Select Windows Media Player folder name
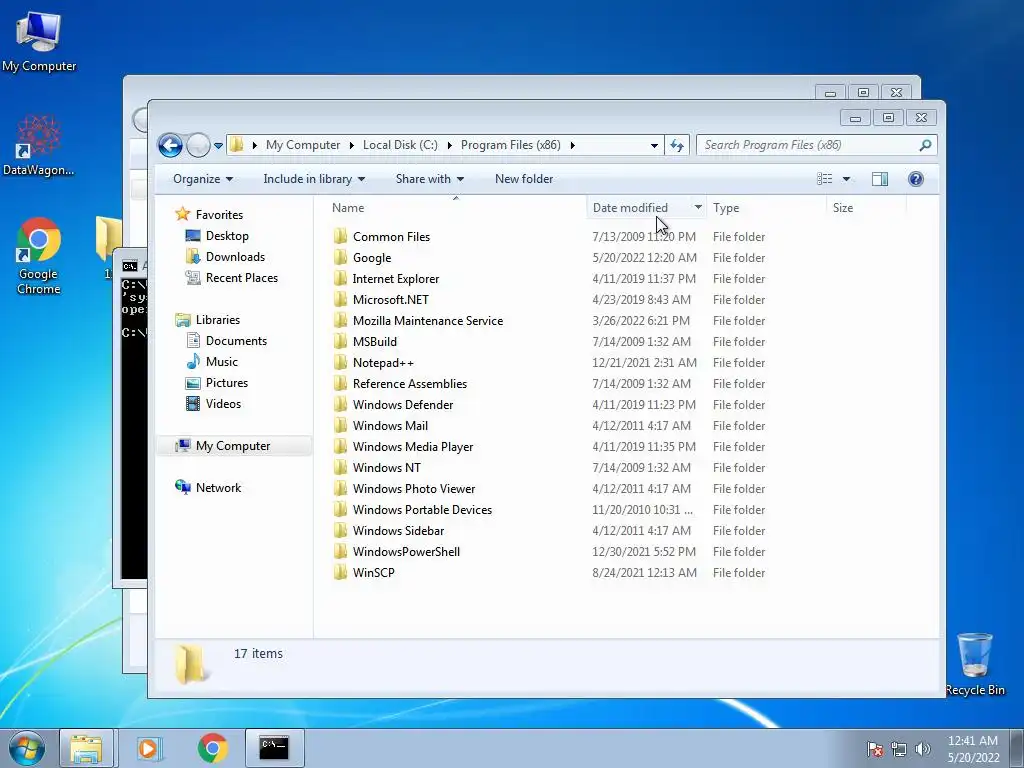 [x=413, y=447]
